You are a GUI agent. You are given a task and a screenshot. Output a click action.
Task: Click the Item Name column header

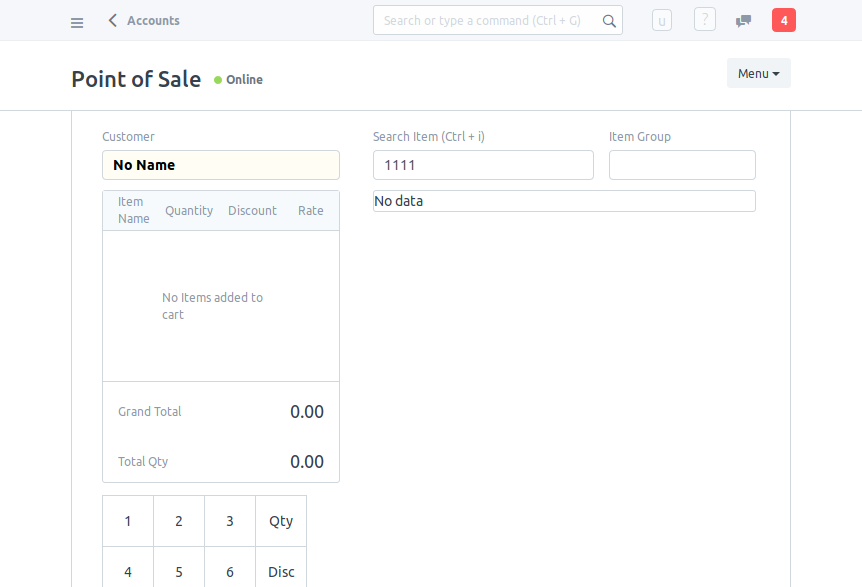131,209
